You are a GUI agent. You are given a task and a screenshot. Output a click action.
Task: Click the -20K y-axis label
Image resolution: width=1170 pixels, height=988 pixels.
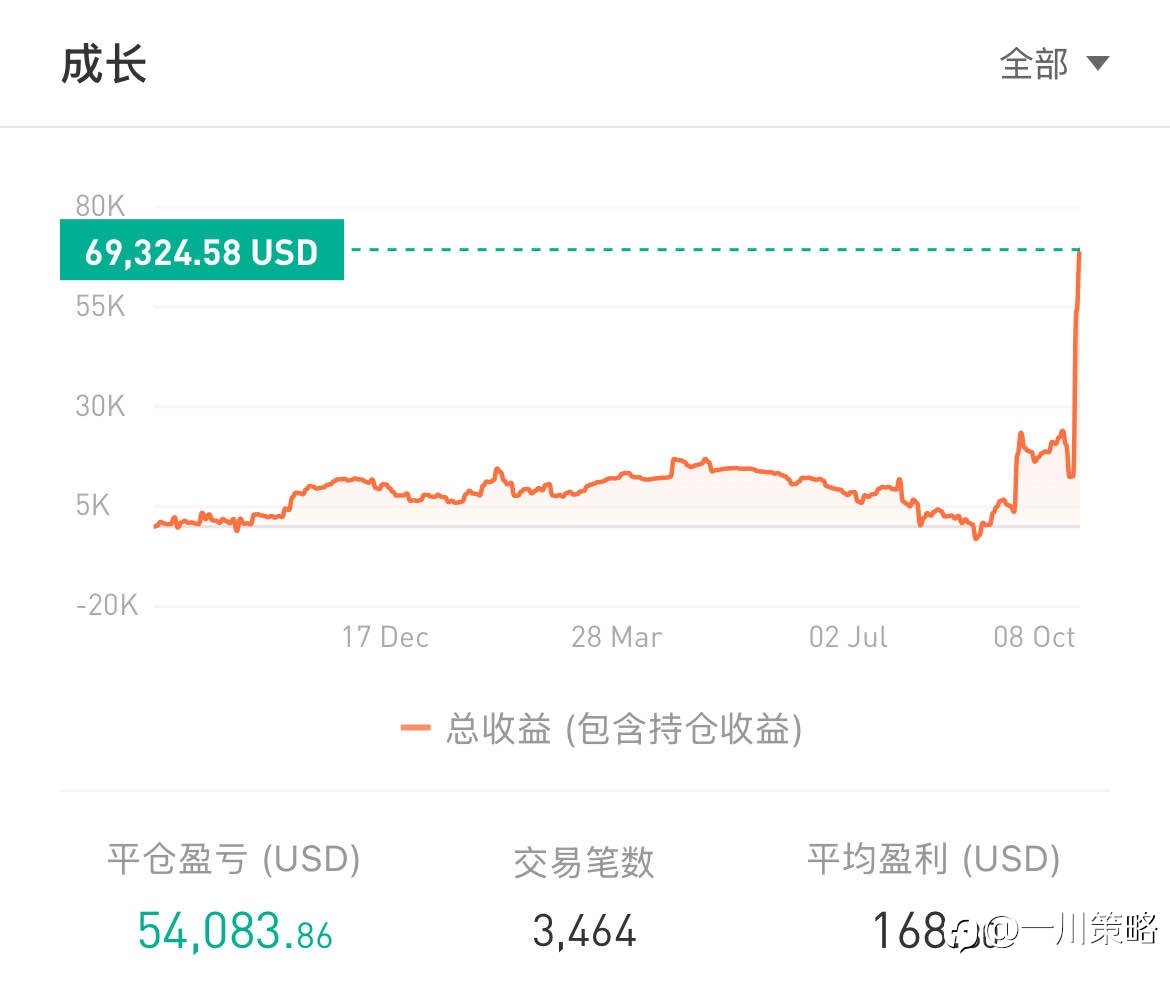107,605
